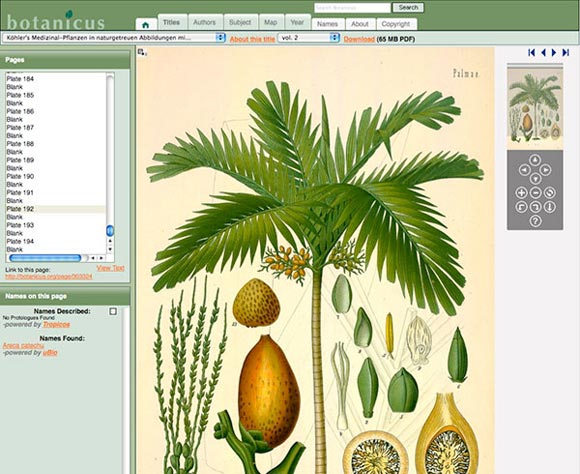Open the View Text link
The width and height of the screenshot is (580, 474).
(111, 268)
